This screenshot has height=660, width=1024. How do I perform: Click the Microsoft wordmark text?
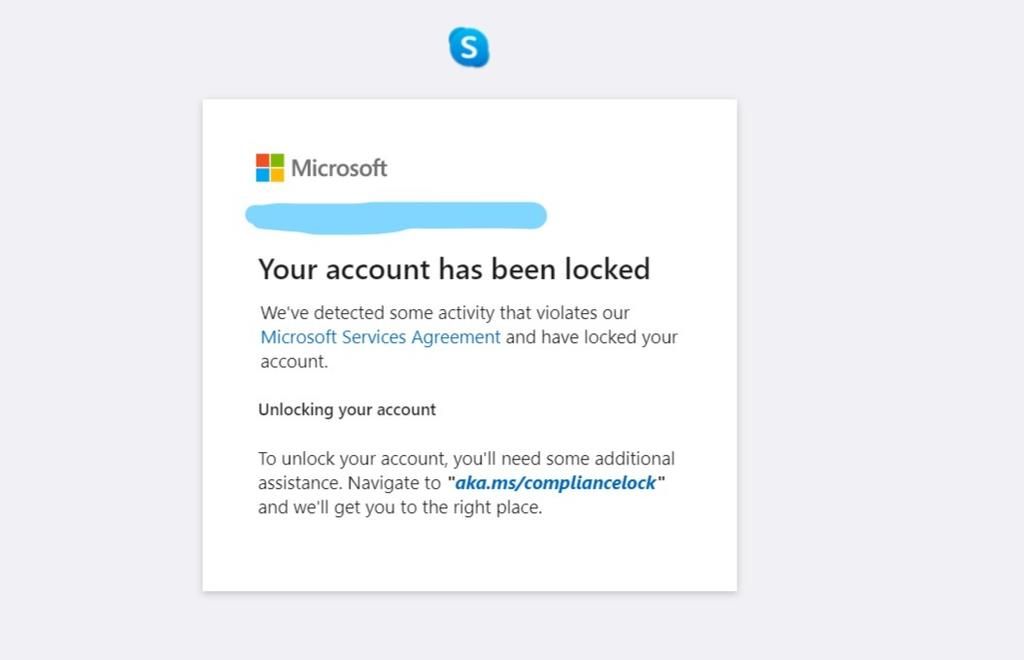click(339, 168)
